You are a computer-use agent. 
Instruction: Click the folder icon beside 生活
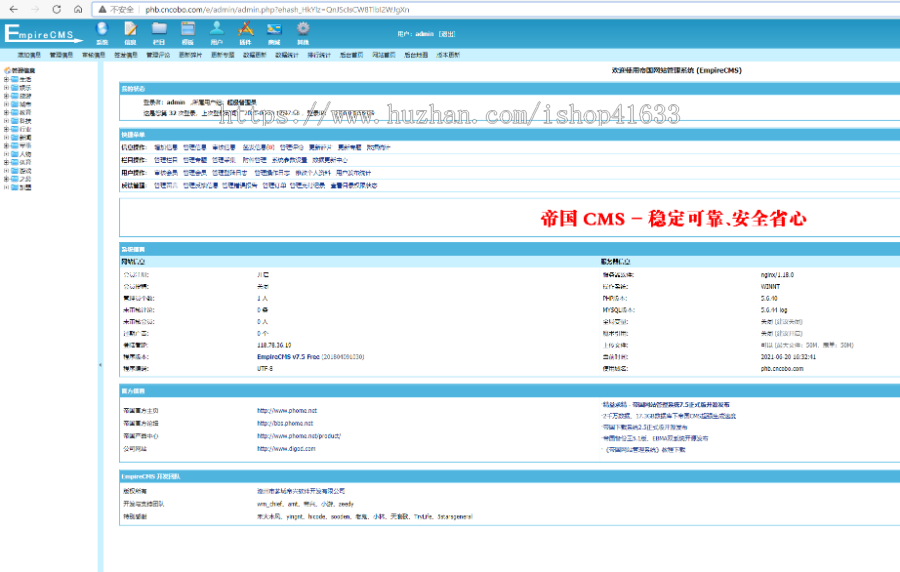point(15,79)
